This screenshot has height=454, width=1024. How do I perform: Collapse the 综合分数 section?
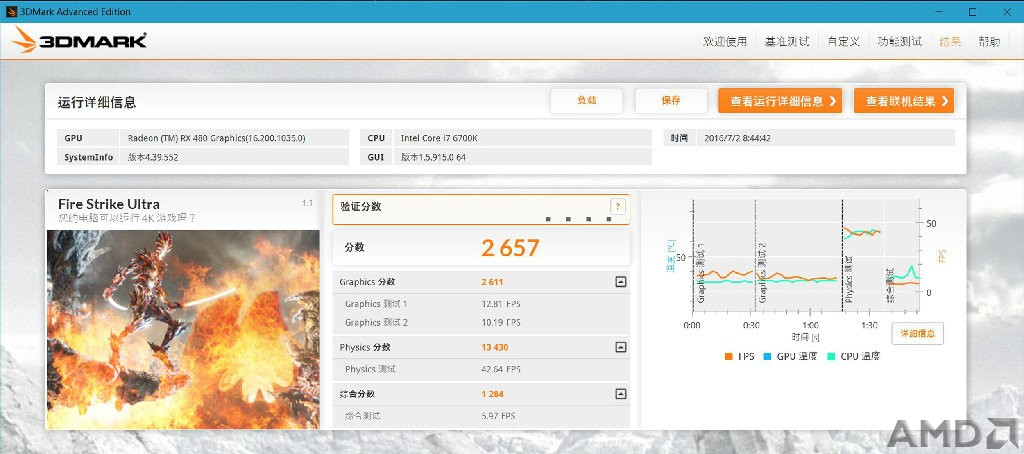coord(621,394)
